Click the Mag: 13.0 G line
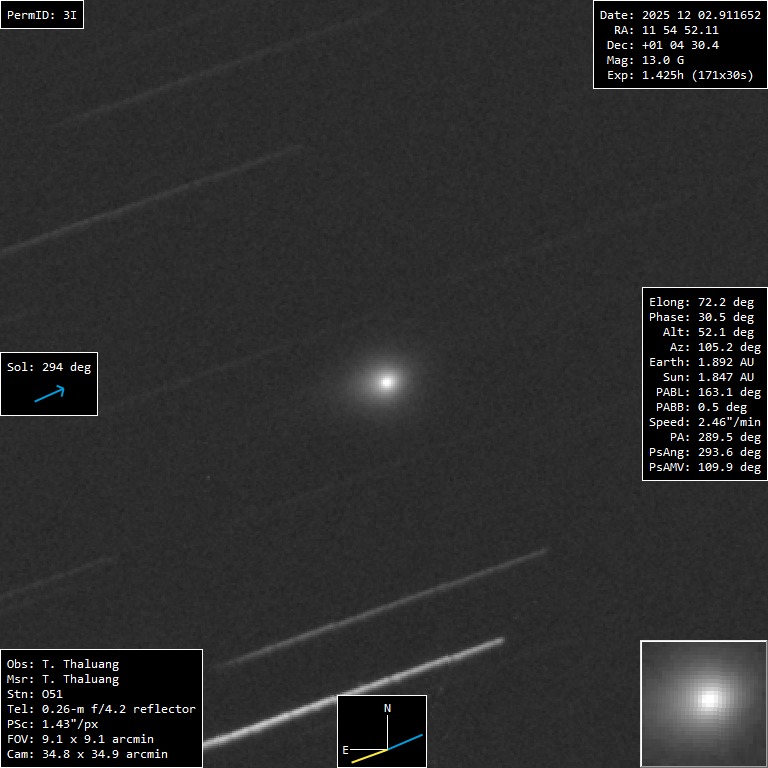This screenshot has width=768, height=768. click(645, 60)
